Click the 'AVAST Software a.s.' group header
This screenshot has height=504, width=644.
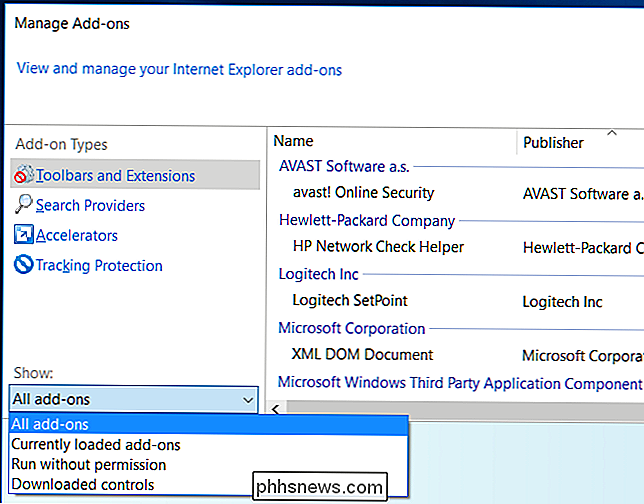coord(344,166)
